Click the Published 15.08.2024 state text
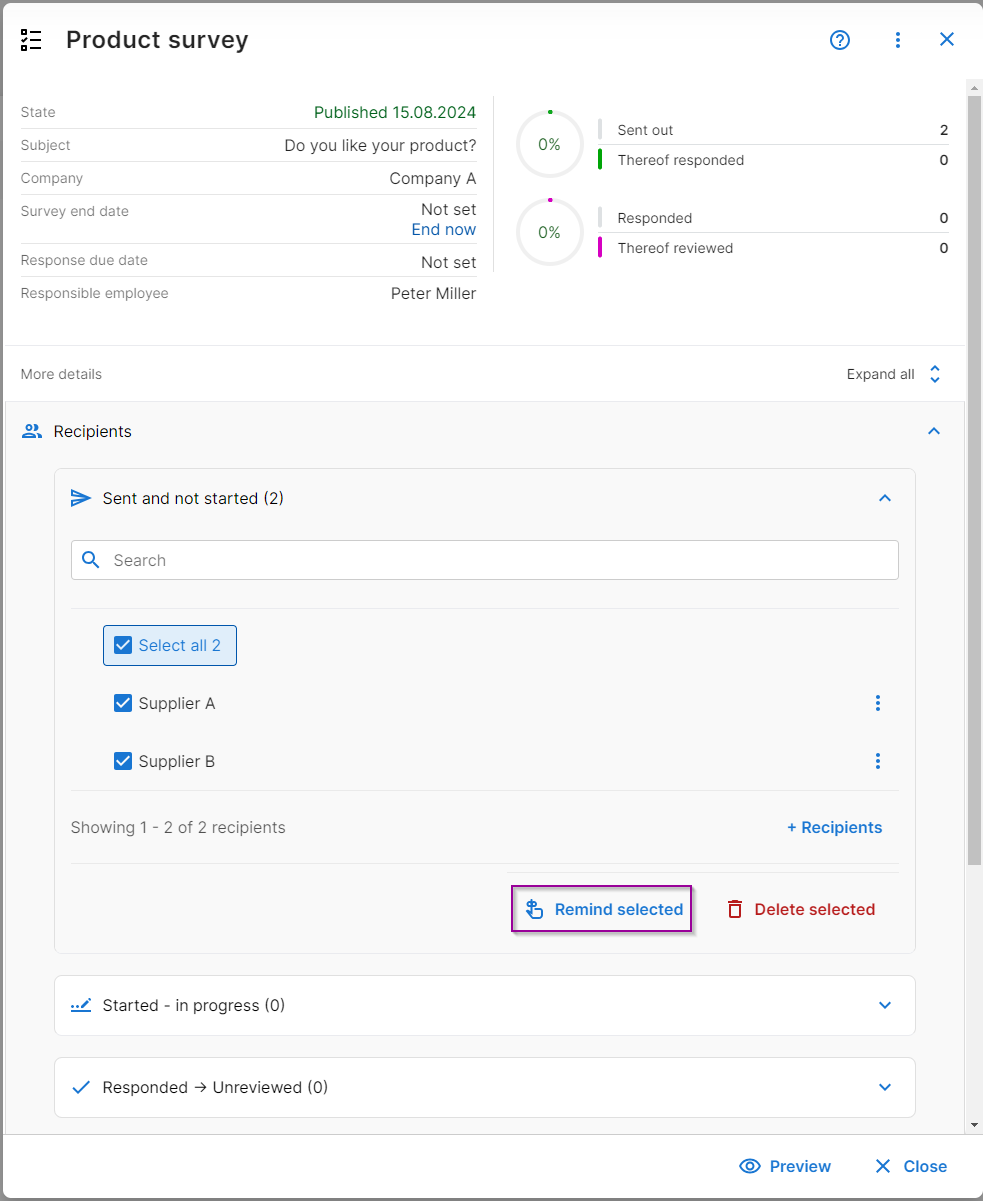Viewport: 983px width, 1201px height. 395,112
